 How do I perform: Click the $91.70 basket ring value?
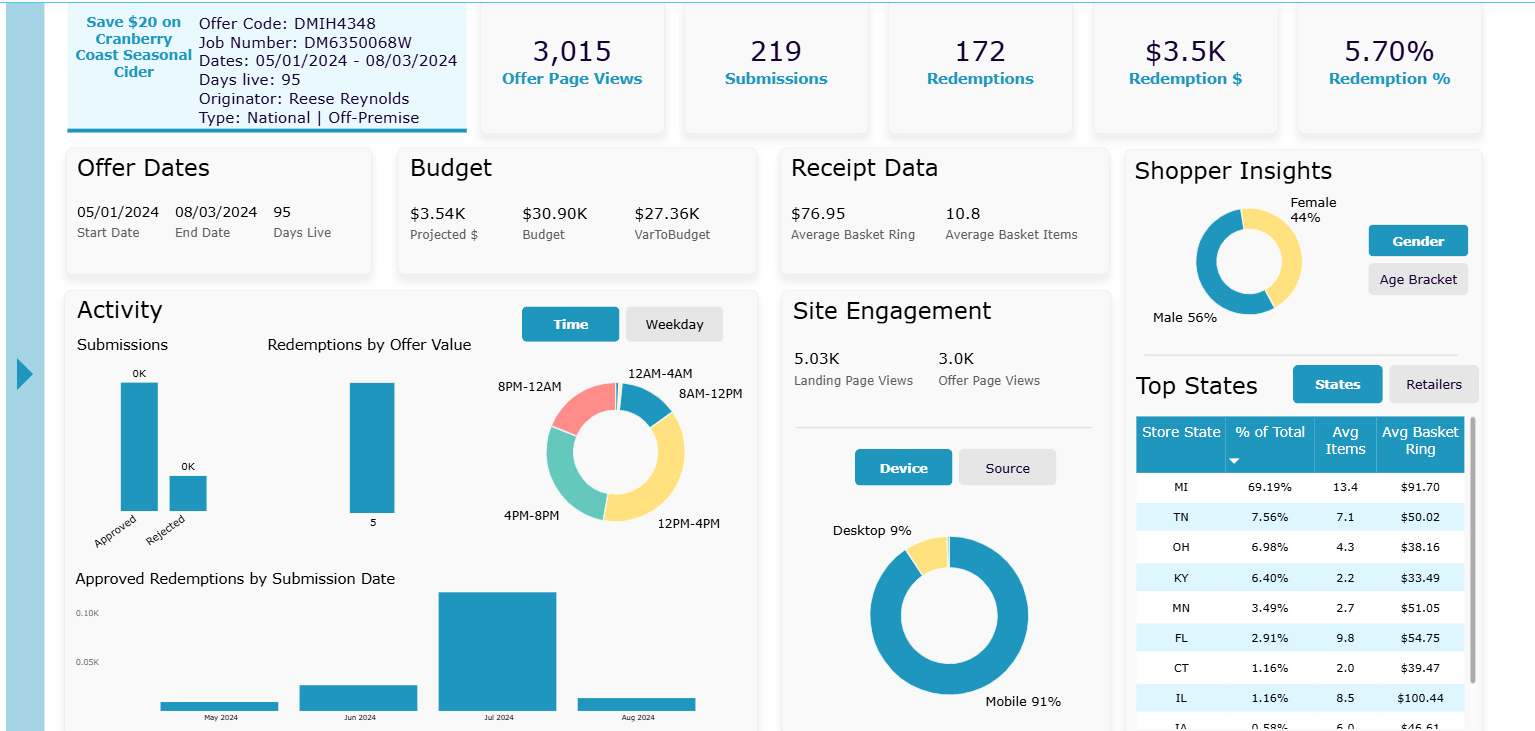pos(1420,487)
